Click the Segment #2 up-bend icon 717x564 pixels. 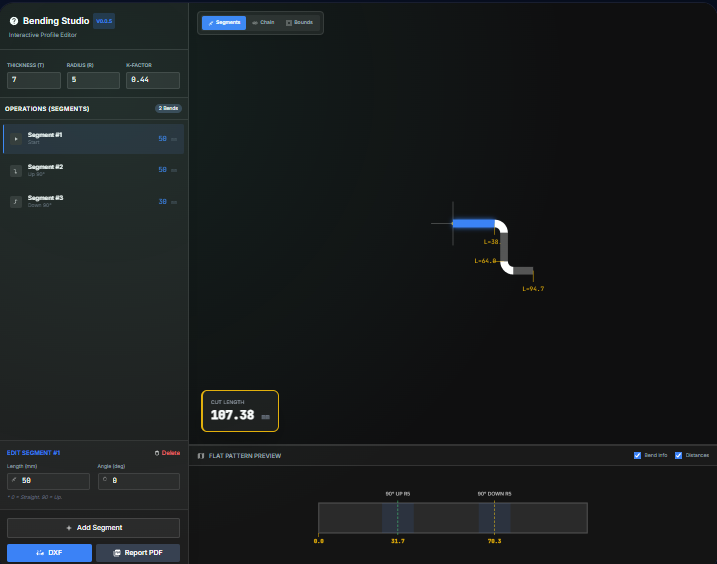tap(16, 171)
